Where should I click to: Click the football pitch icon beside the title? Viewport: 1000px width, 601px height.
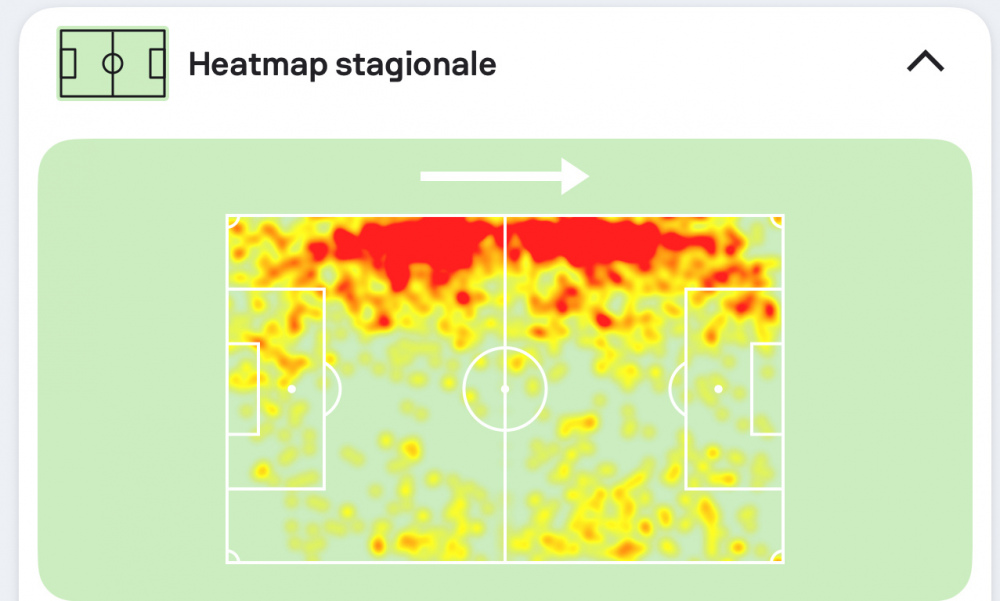[x=113, y=64]
